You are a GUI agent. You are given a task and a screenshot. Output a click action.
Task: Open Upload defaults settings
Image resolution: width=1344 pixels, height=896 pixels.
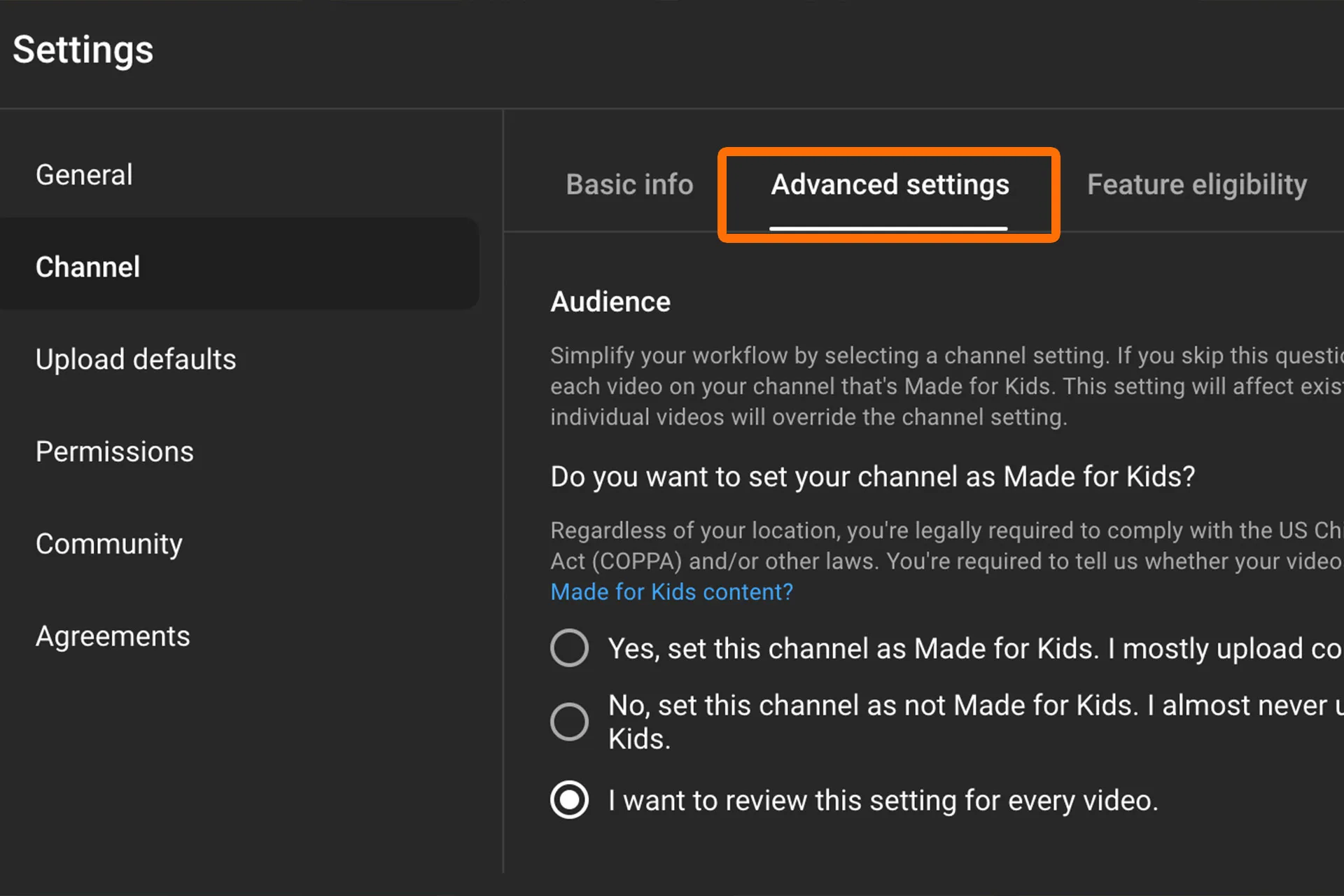coord(132,358)
